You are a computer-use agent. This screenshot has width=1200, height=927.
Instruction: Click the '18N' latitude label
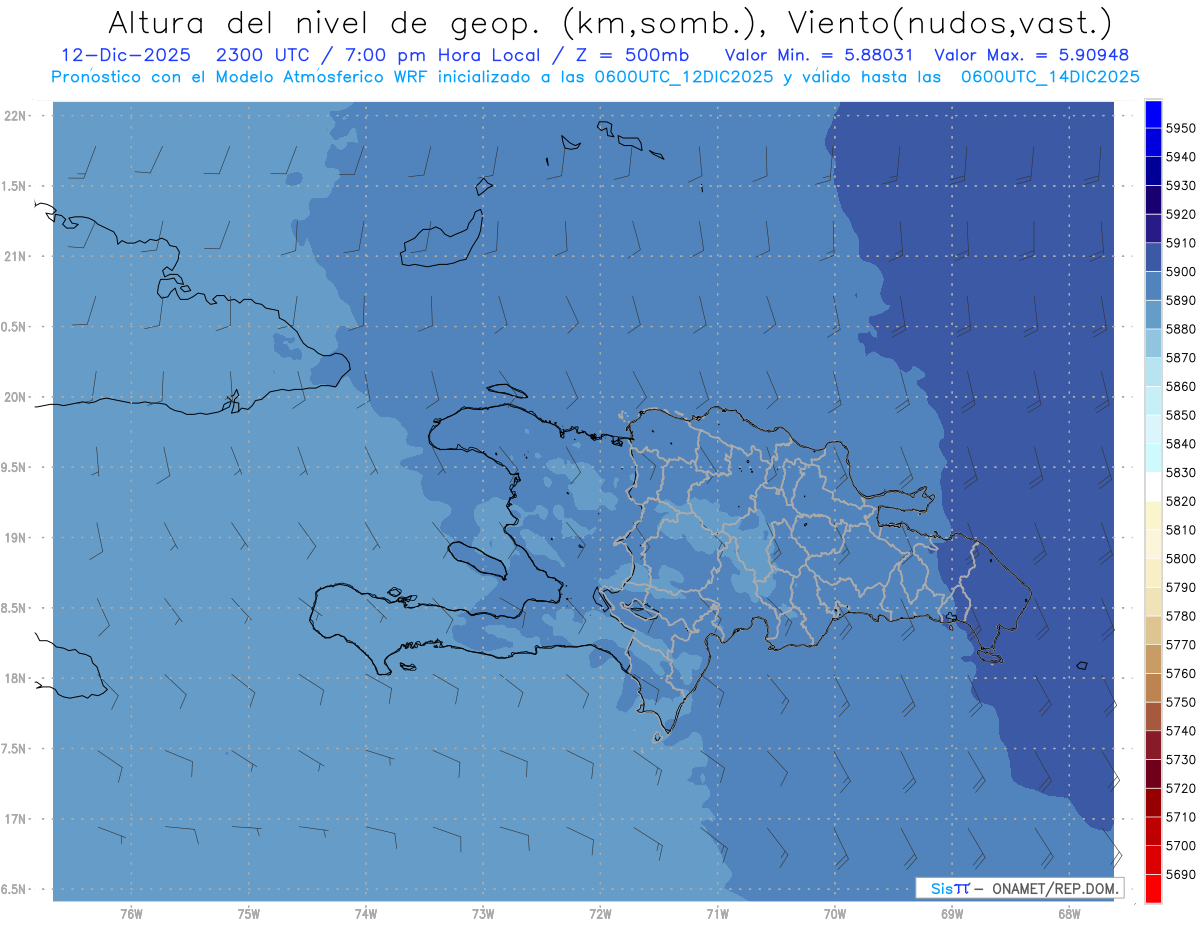pos(16,679)
